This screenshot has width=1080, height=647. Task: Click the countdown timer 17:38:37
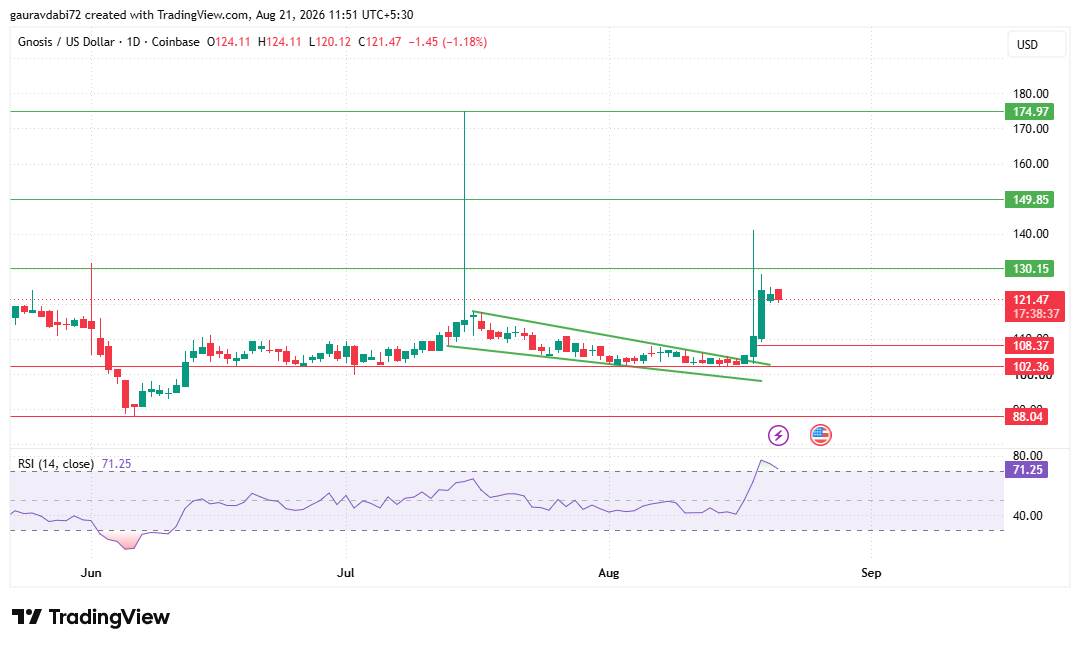tap(1035, 314)
